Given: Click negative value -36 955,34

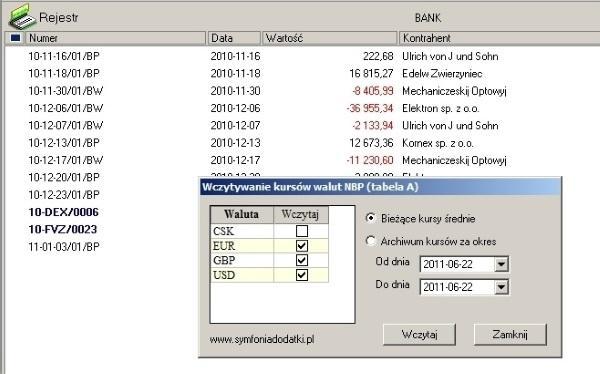Looking at the screenshot, I should point(370,108).
